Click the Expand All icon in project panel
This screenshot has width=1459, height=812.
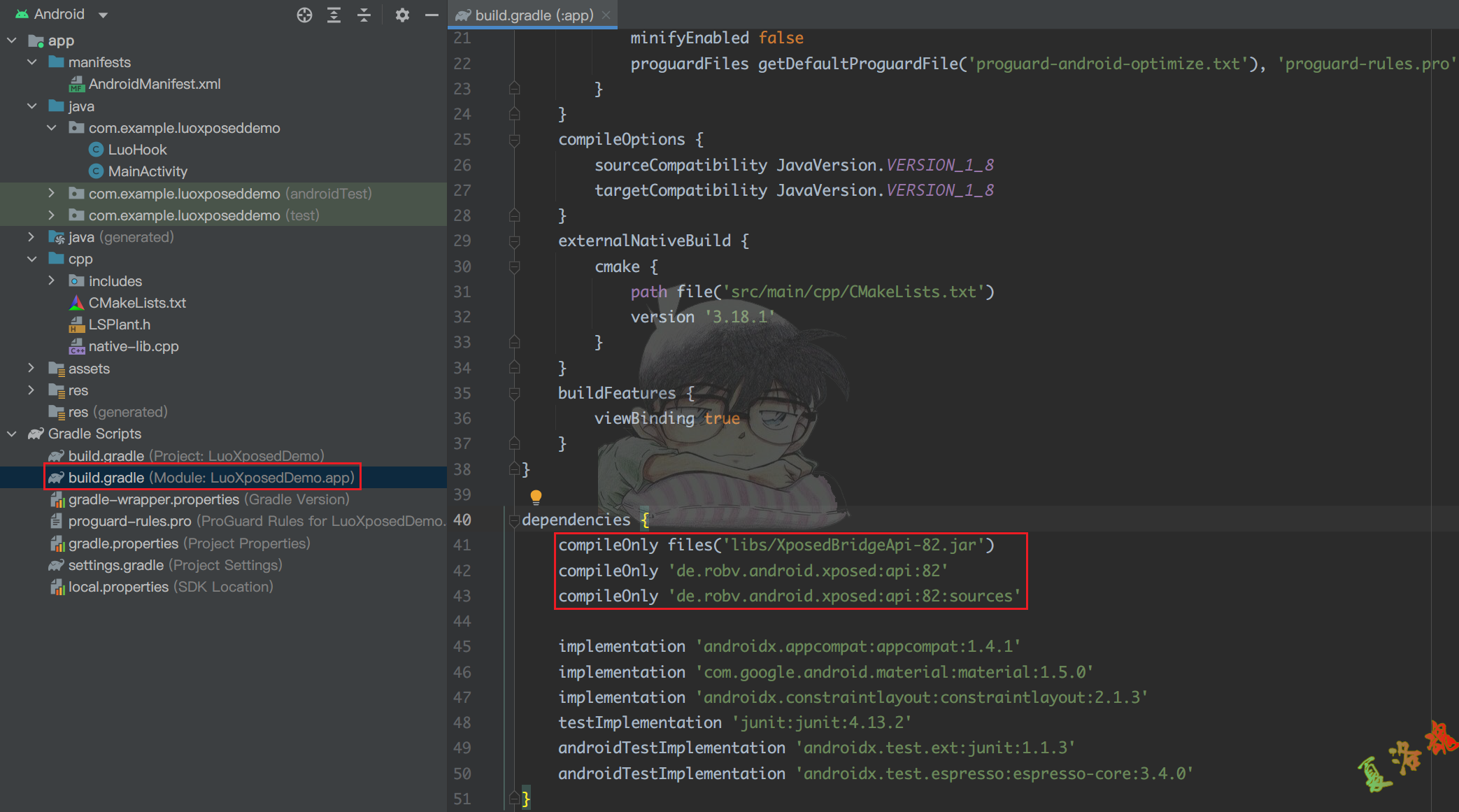334,15
